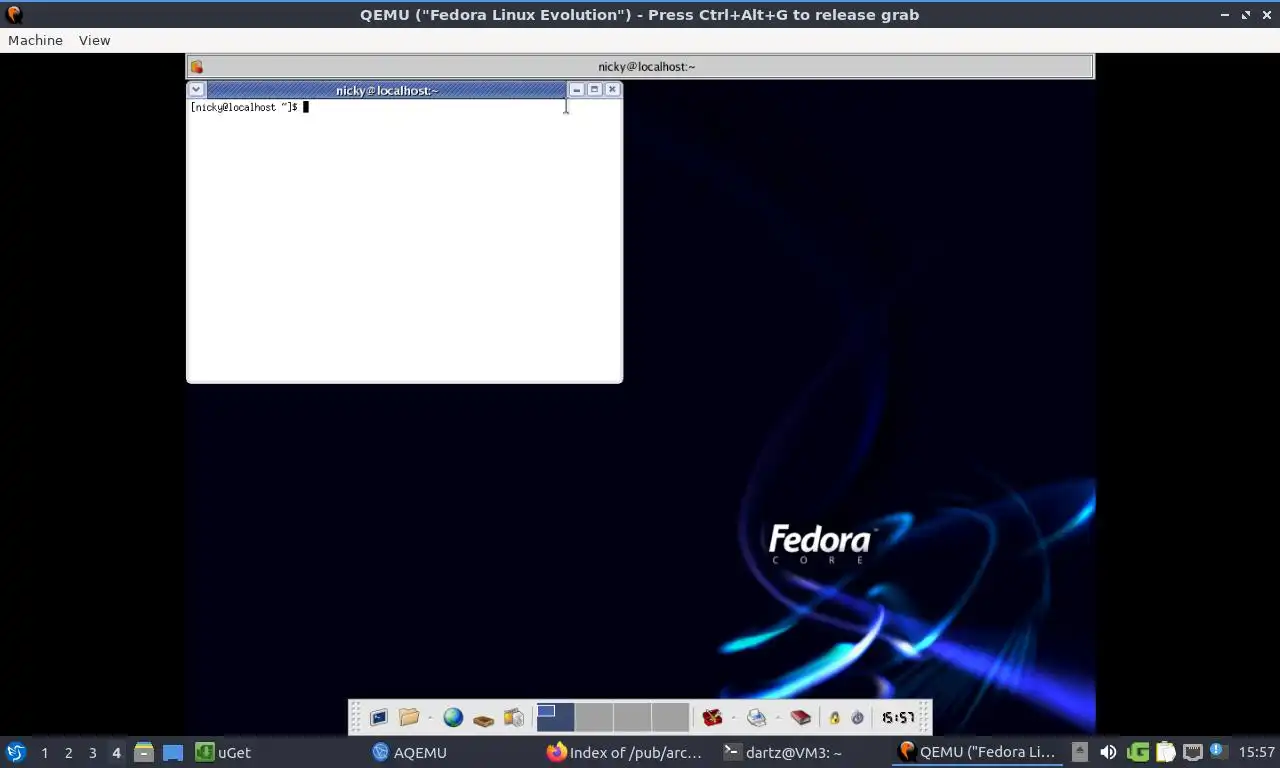The width and height of the screenshot is (1280, 768).
Task: Launch terminal from the Fedora panel
Action: point(379,717)
